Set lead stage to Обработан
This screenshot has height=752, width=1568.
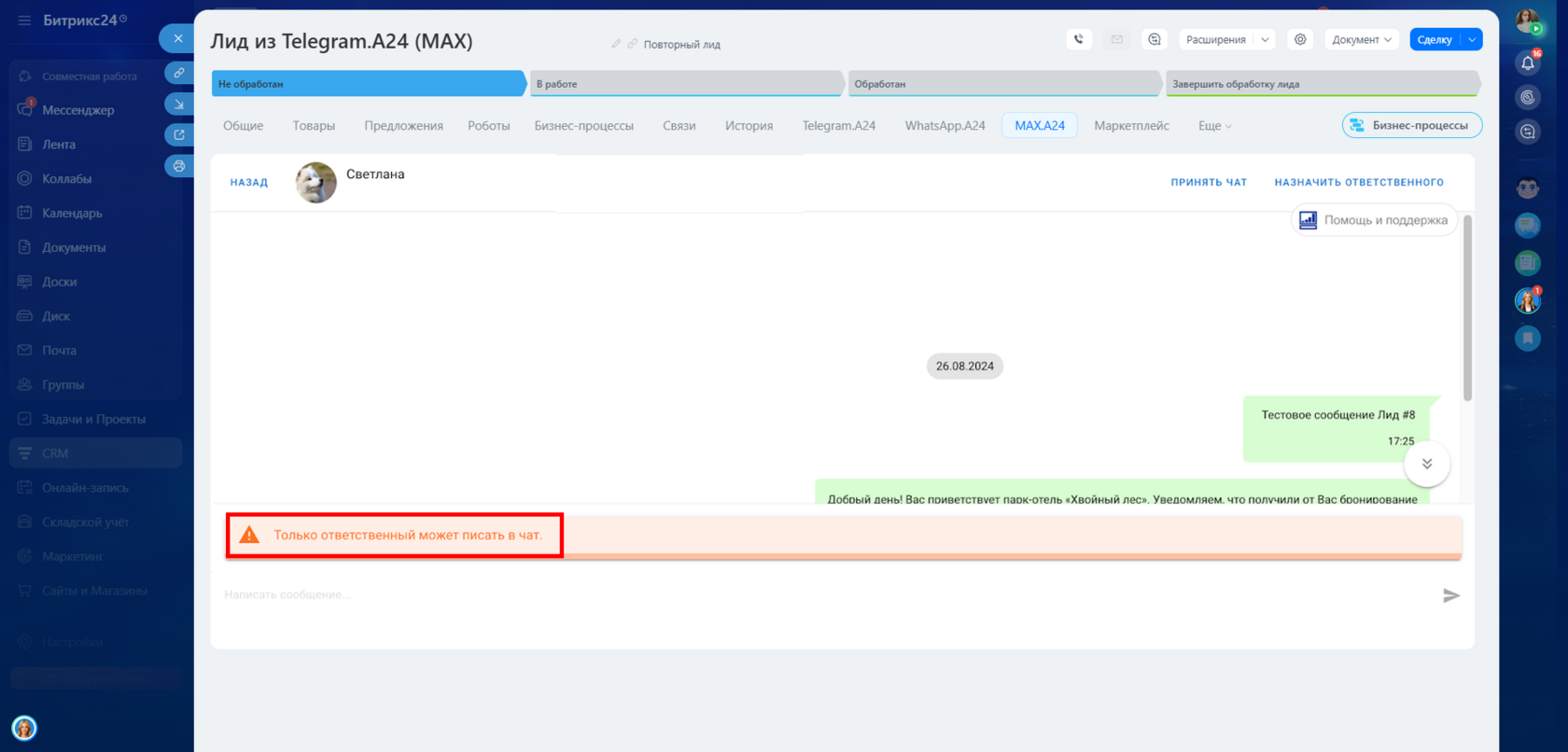point(1004,84)
